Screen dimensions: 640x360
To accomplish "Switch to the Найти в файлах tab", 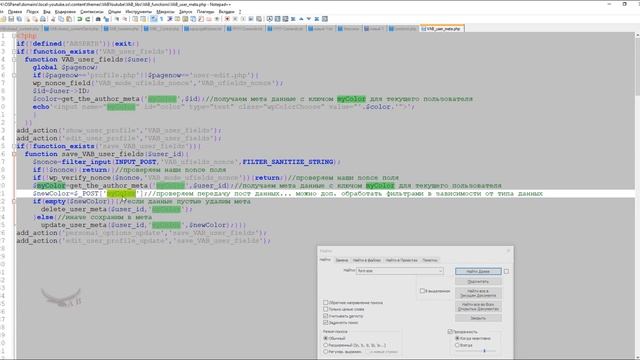I will tap(367, 260).
